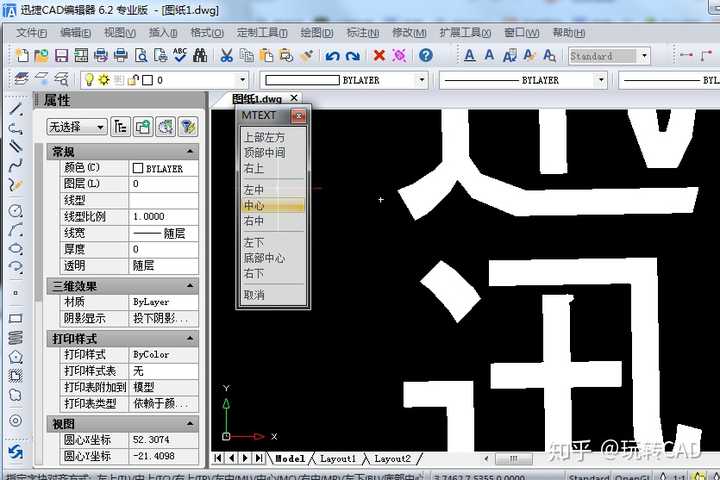Open Find with the binoculars icon
The image size is (720, 480).
pos(200,56)
